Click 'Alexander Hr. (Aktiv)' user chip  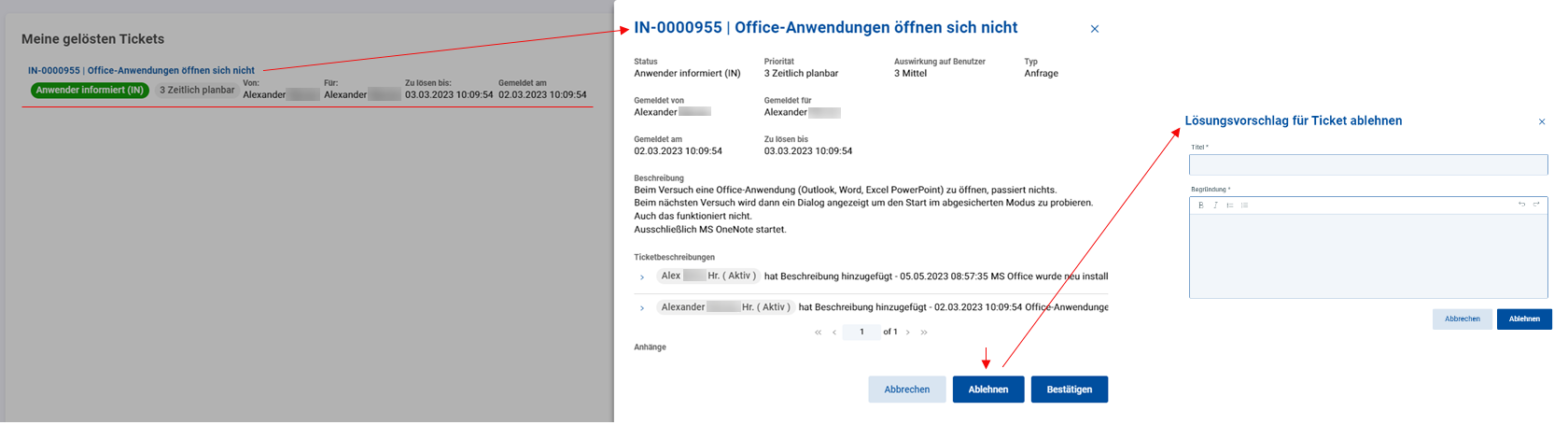[725, 307]
